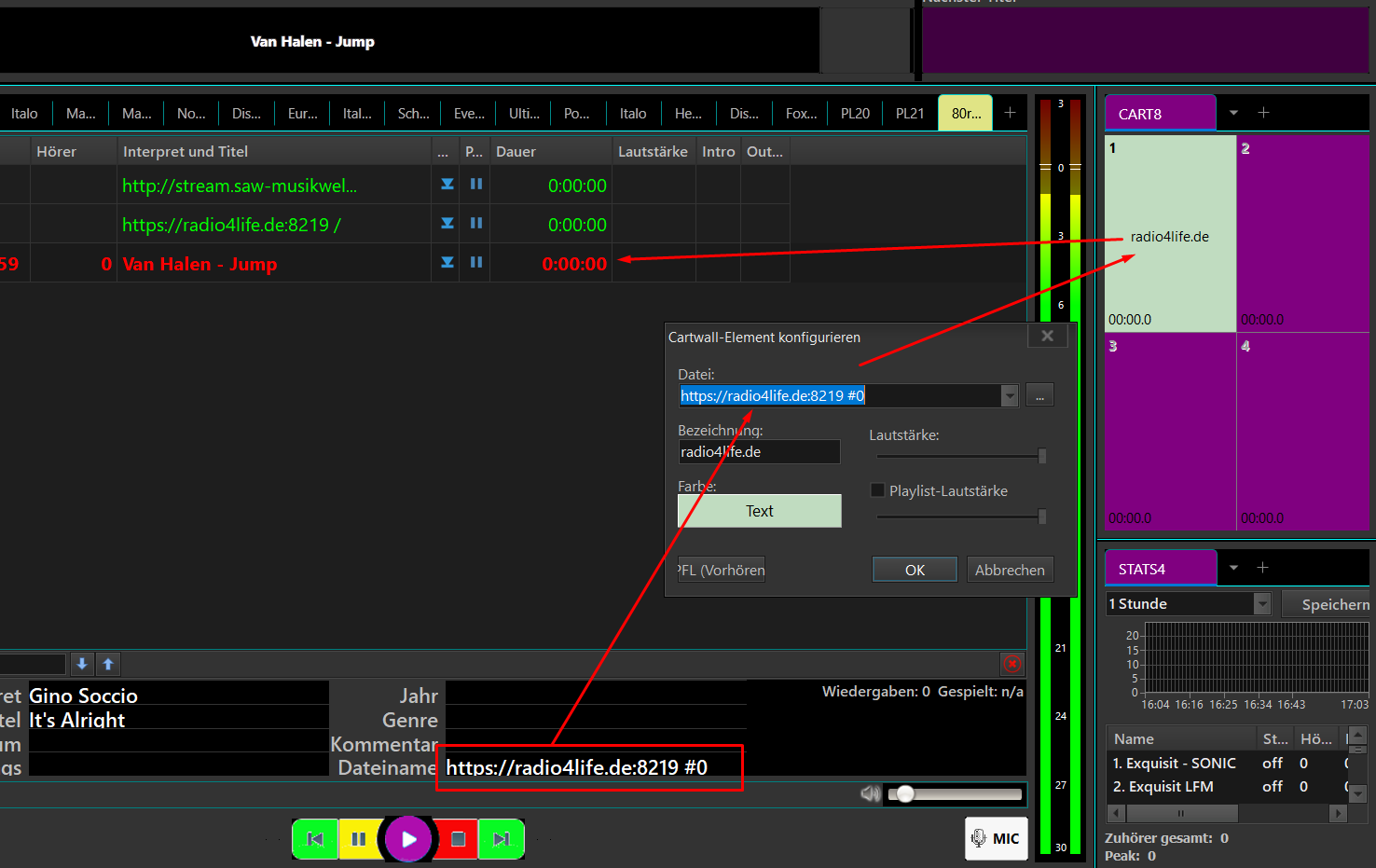Viewport: 1376px width, 868px height.
Task: Open the CART8 panel dropdown arrow
Action: (1233, 113)
